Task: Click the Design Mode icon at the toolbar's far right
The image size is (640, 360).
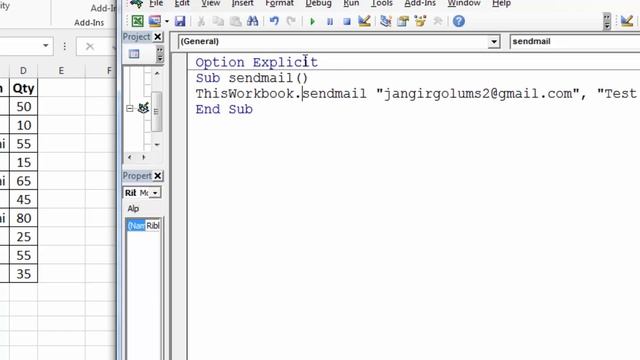Action: (627, 21)
